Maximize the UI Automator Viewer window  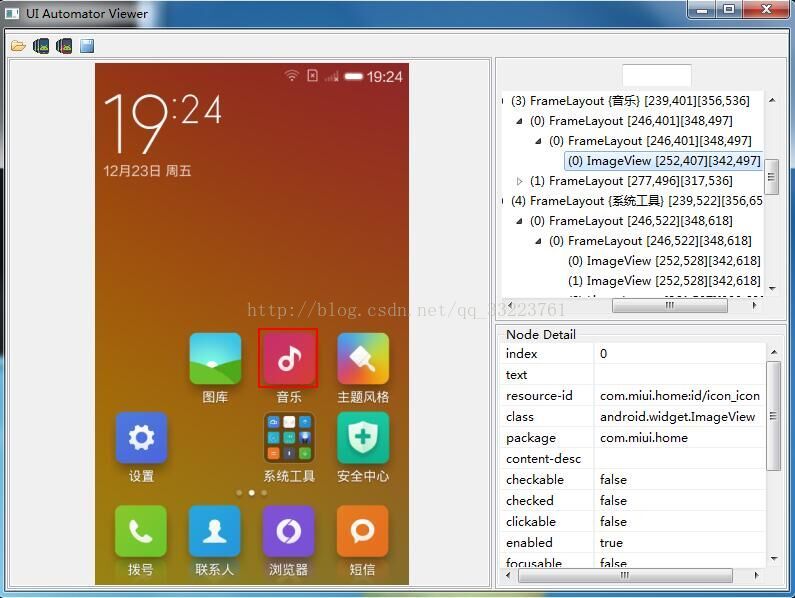729,10
